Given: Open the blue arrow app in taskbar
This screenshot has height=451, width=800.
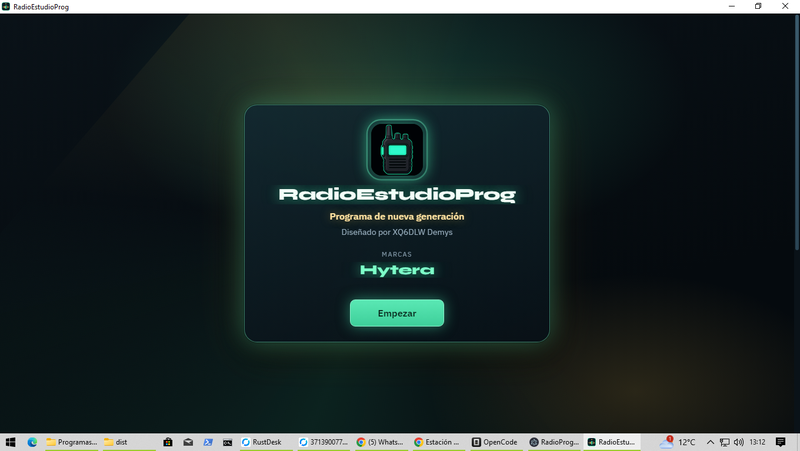Looking at the screenshot, I should click(208, 442).
